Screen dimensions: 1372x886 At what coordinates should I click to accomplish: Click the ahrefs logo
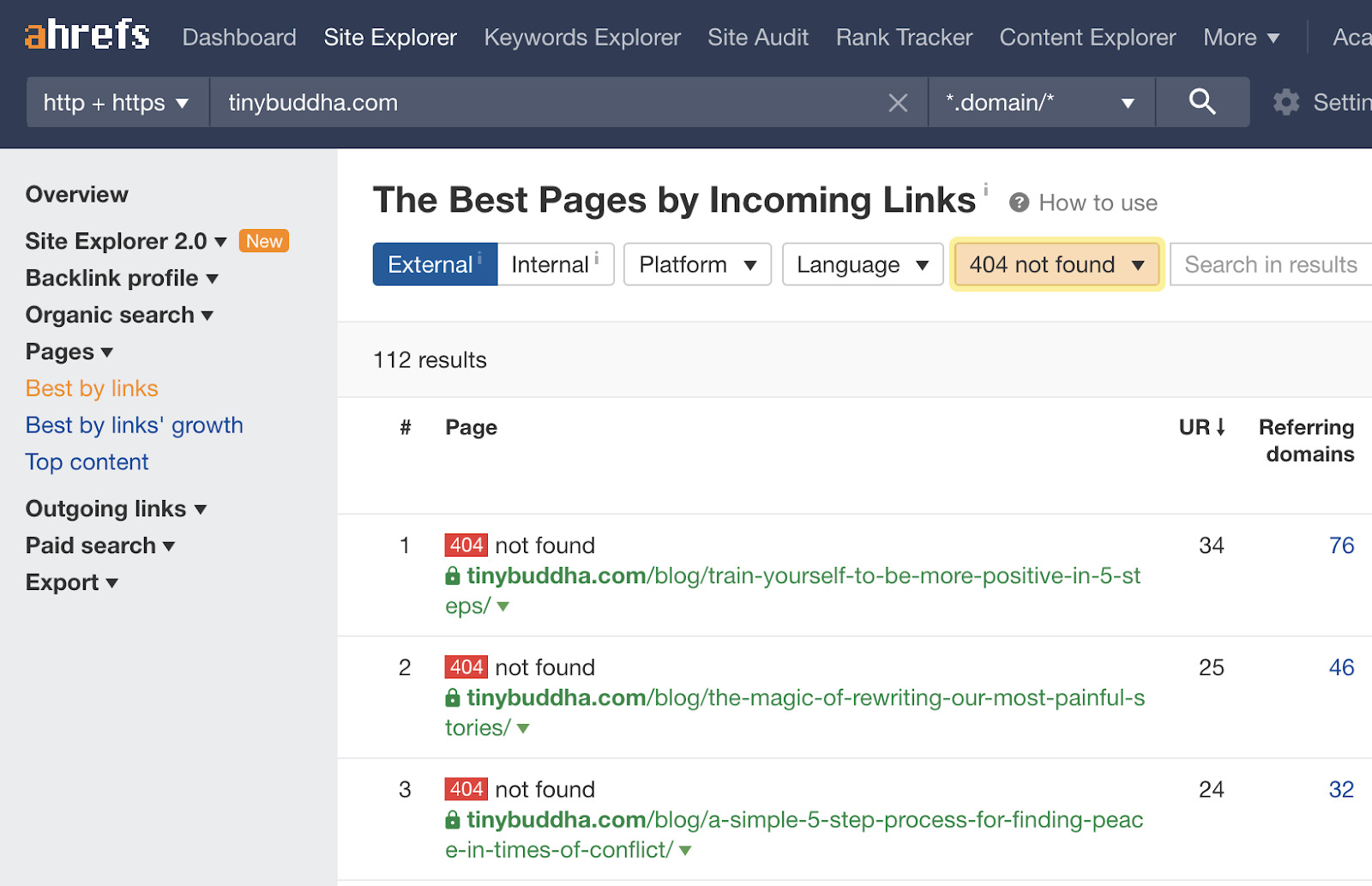click(x=86, y=34)
